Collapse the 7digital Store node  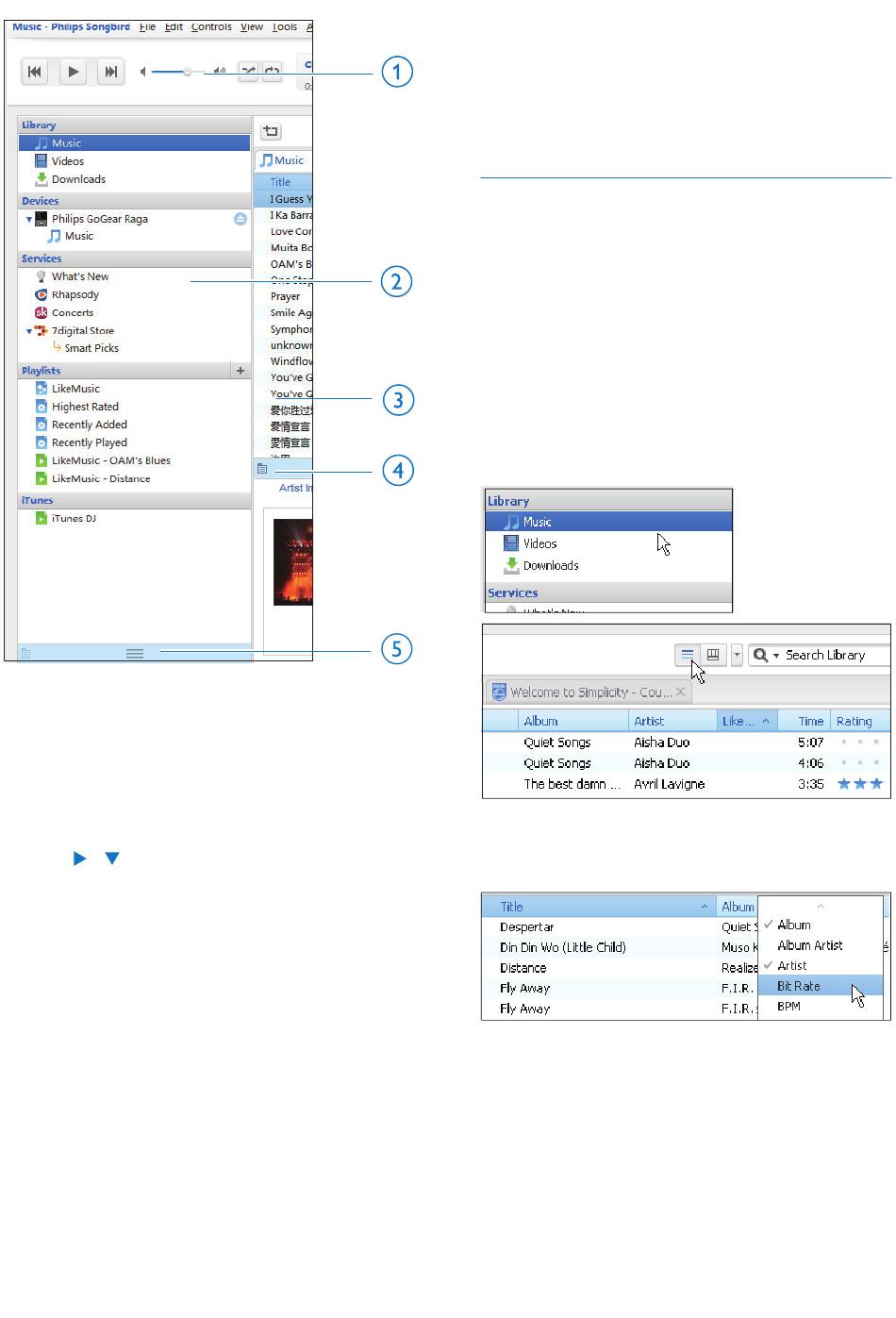click(29, 331)
